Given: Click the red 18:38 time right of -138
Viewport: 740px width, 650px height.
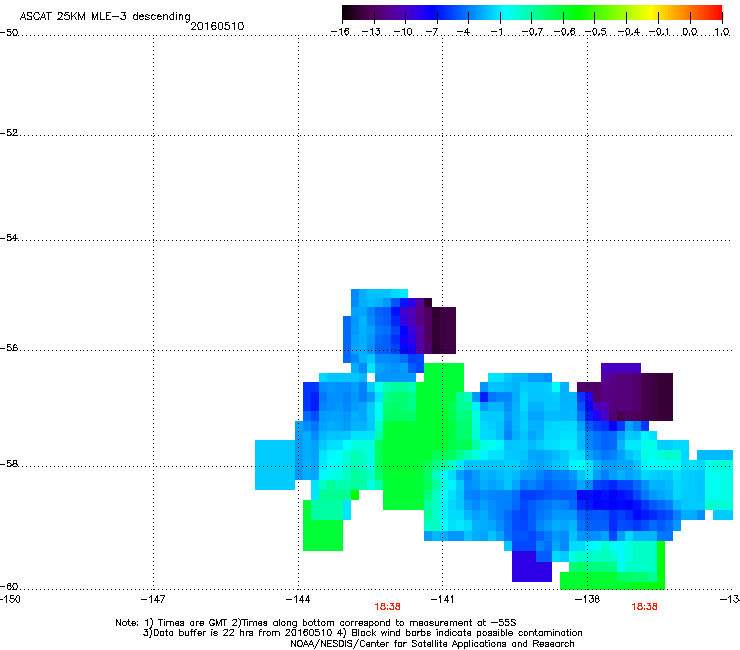Looking at the screenshot, I should 644,607.
